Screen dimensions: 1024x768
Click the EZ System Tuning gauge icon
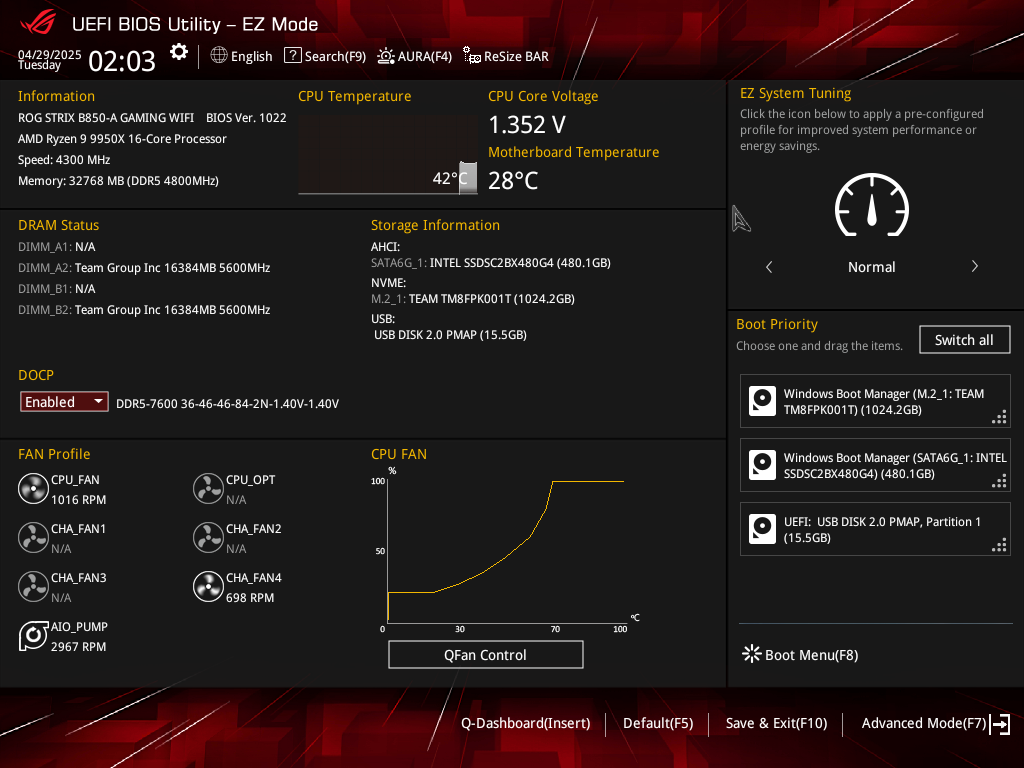pos(872,206)
